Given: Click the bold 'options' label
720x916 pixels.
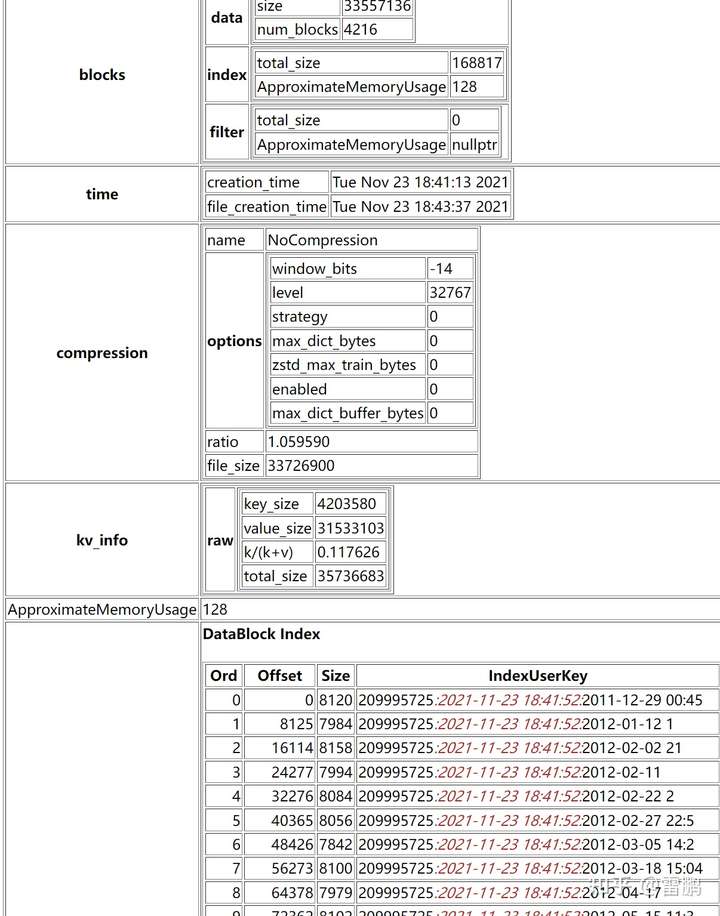Looking at the screenshot, I should (x=234, y=341).
